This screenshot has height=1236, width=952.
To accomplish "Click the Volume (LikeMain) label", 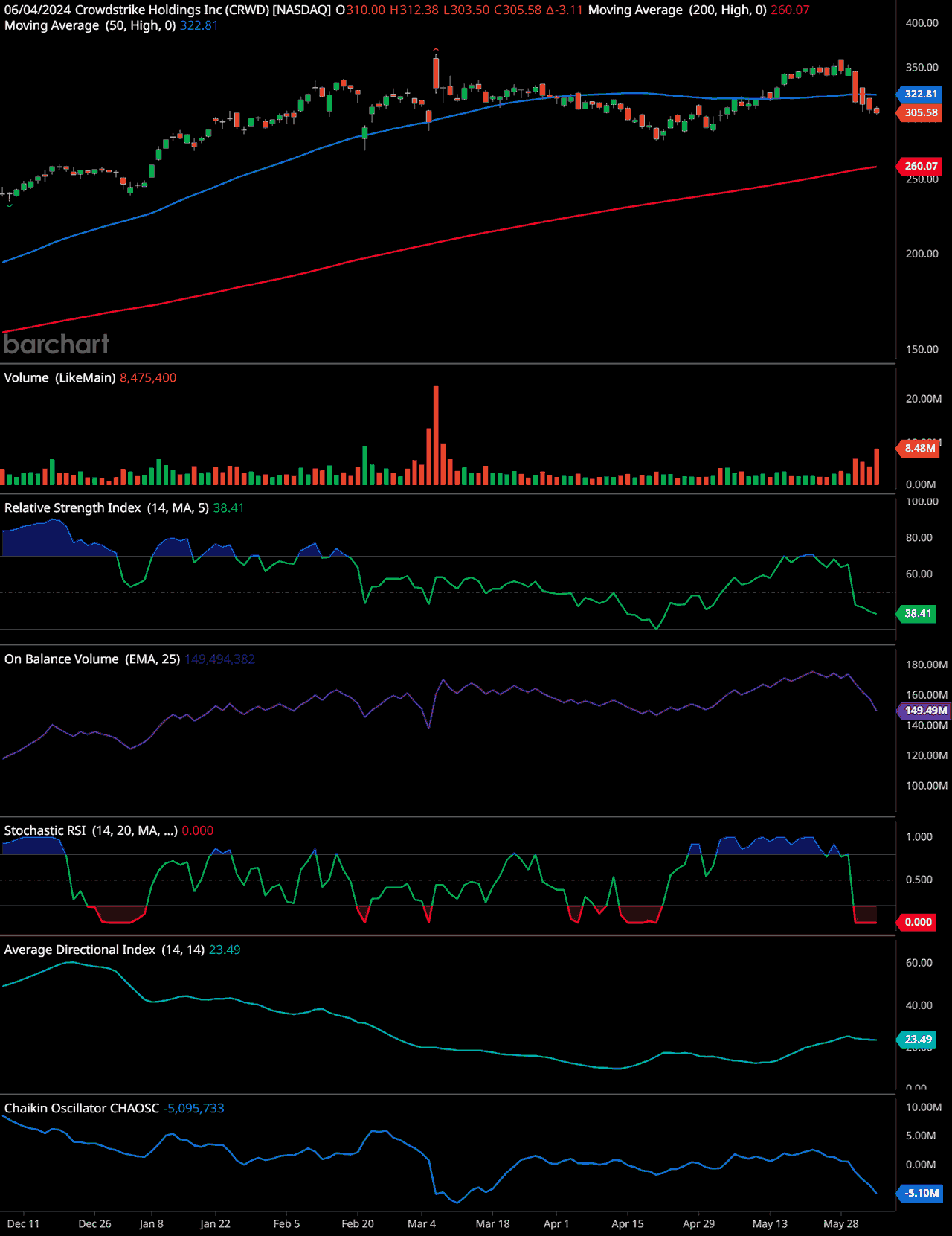I will click(x=59, y=377).
